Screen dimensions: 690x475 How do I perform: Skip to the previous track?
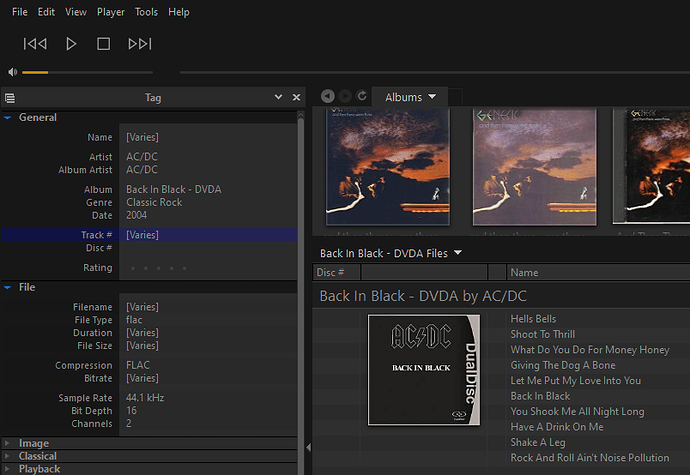click(35, 44)
